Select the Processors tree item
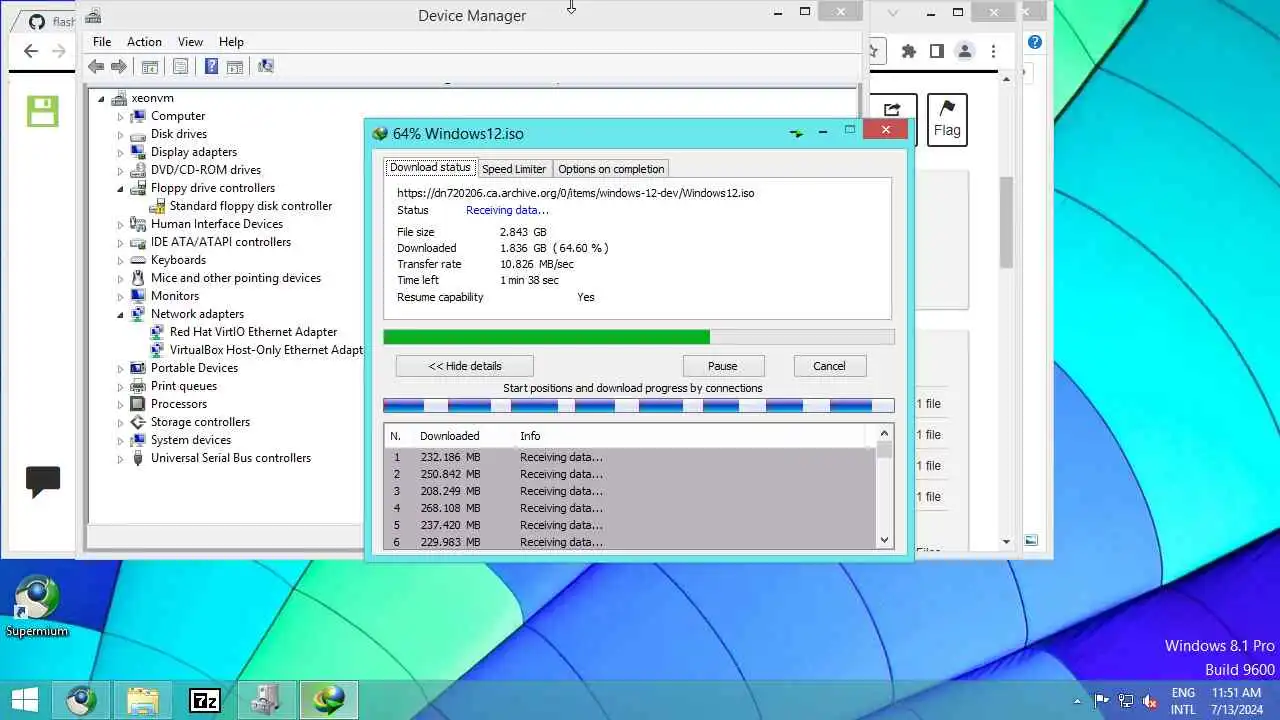This screenshot has height=720, width=1280. tap(179, 404)
